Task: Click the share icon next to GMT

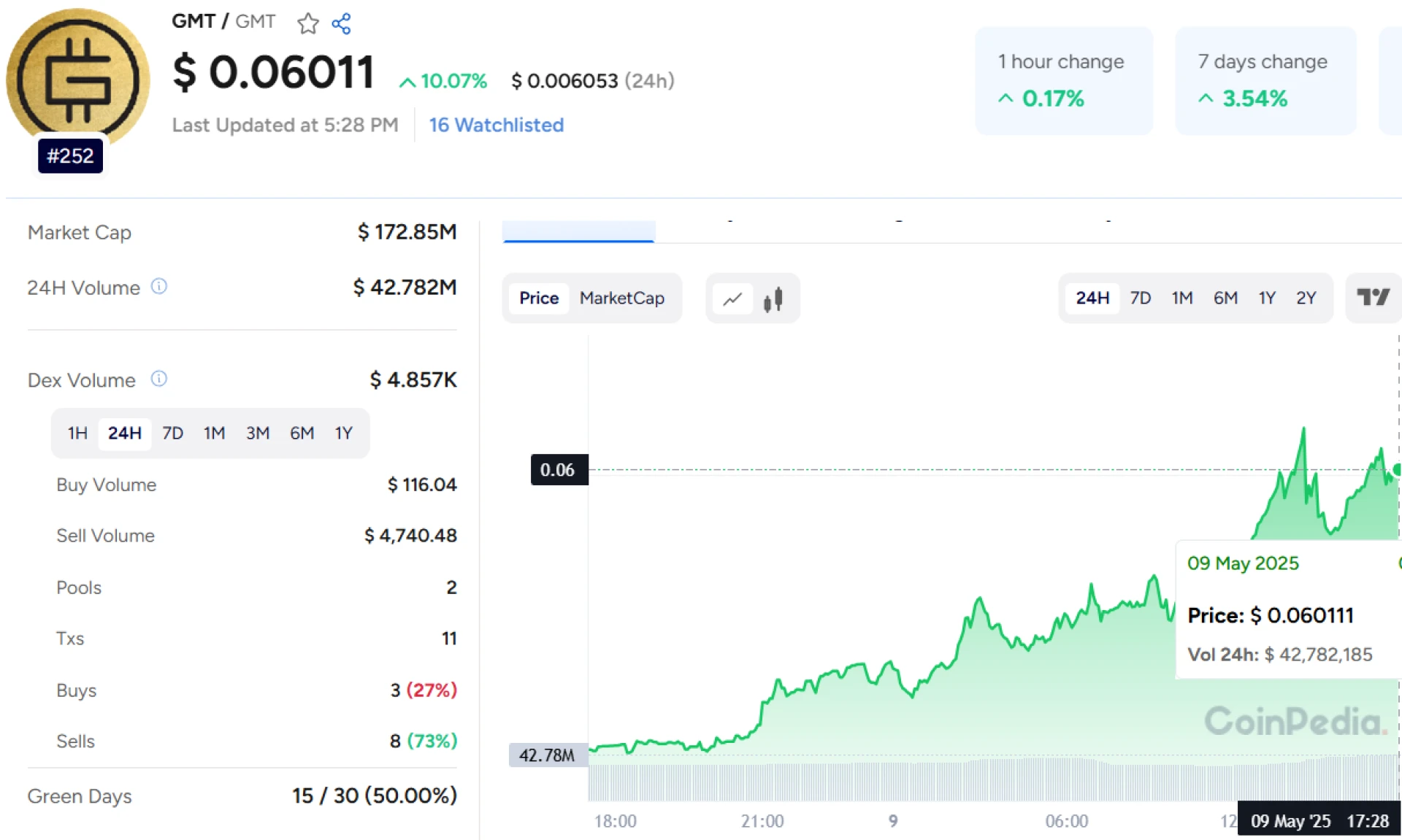Action: (341, 23)
